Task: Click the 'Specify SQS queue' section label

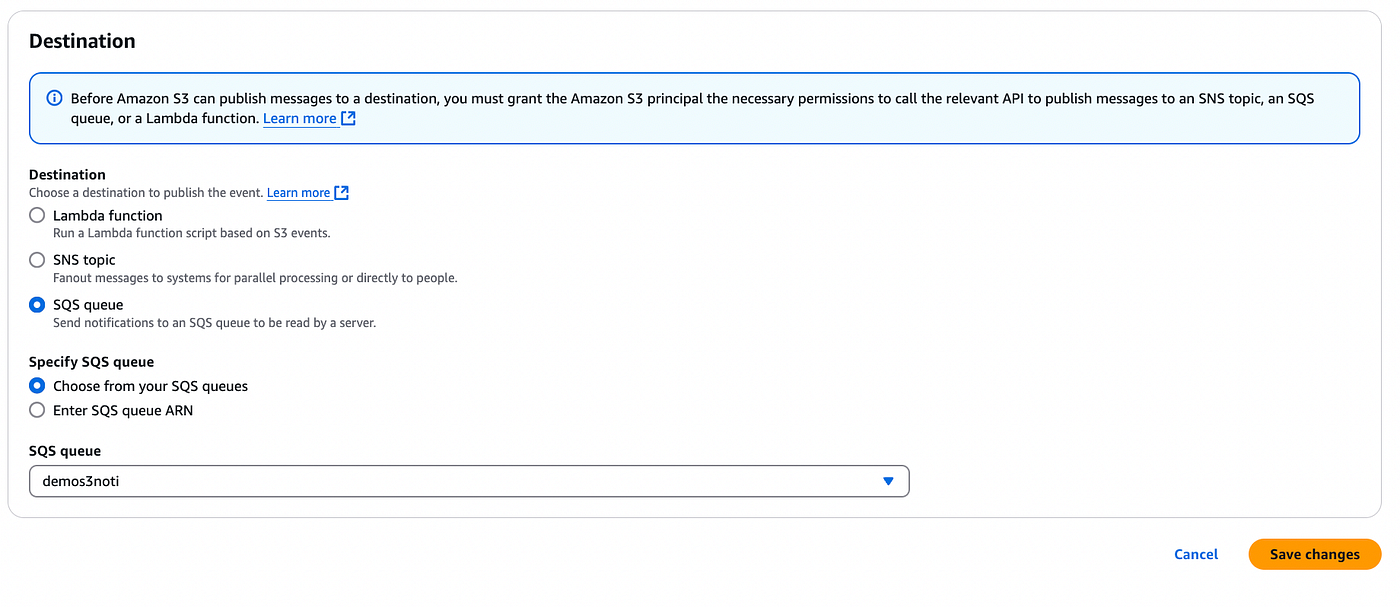Action: [91, 362]
